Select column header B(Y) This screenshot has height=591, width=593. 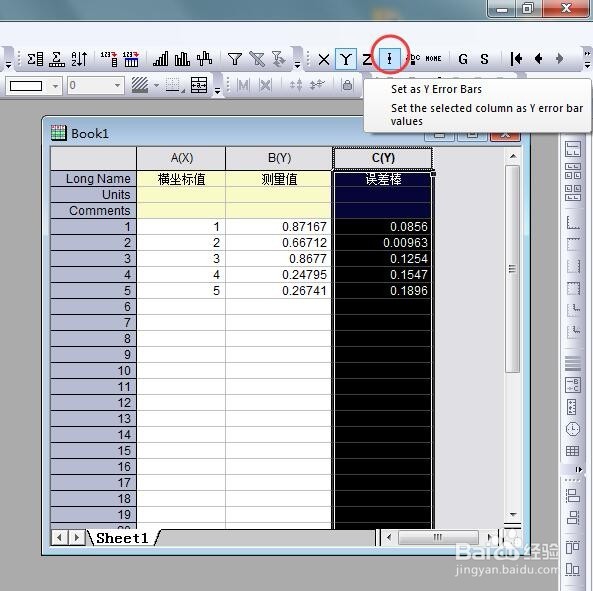tap(279, 158)
